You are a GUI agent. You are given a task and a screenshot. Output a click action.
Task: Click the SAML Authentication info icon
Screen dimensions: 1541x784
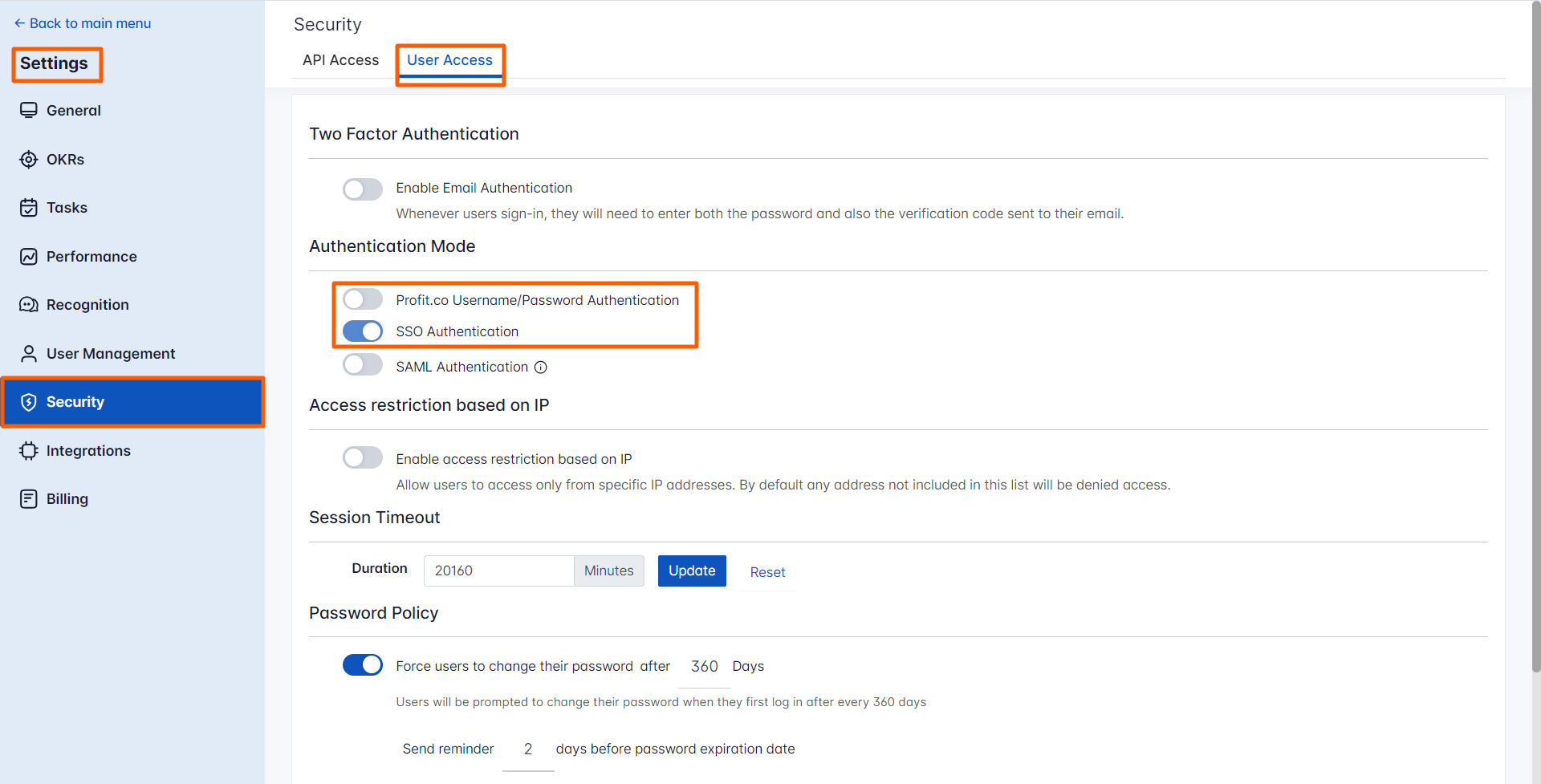540,367
